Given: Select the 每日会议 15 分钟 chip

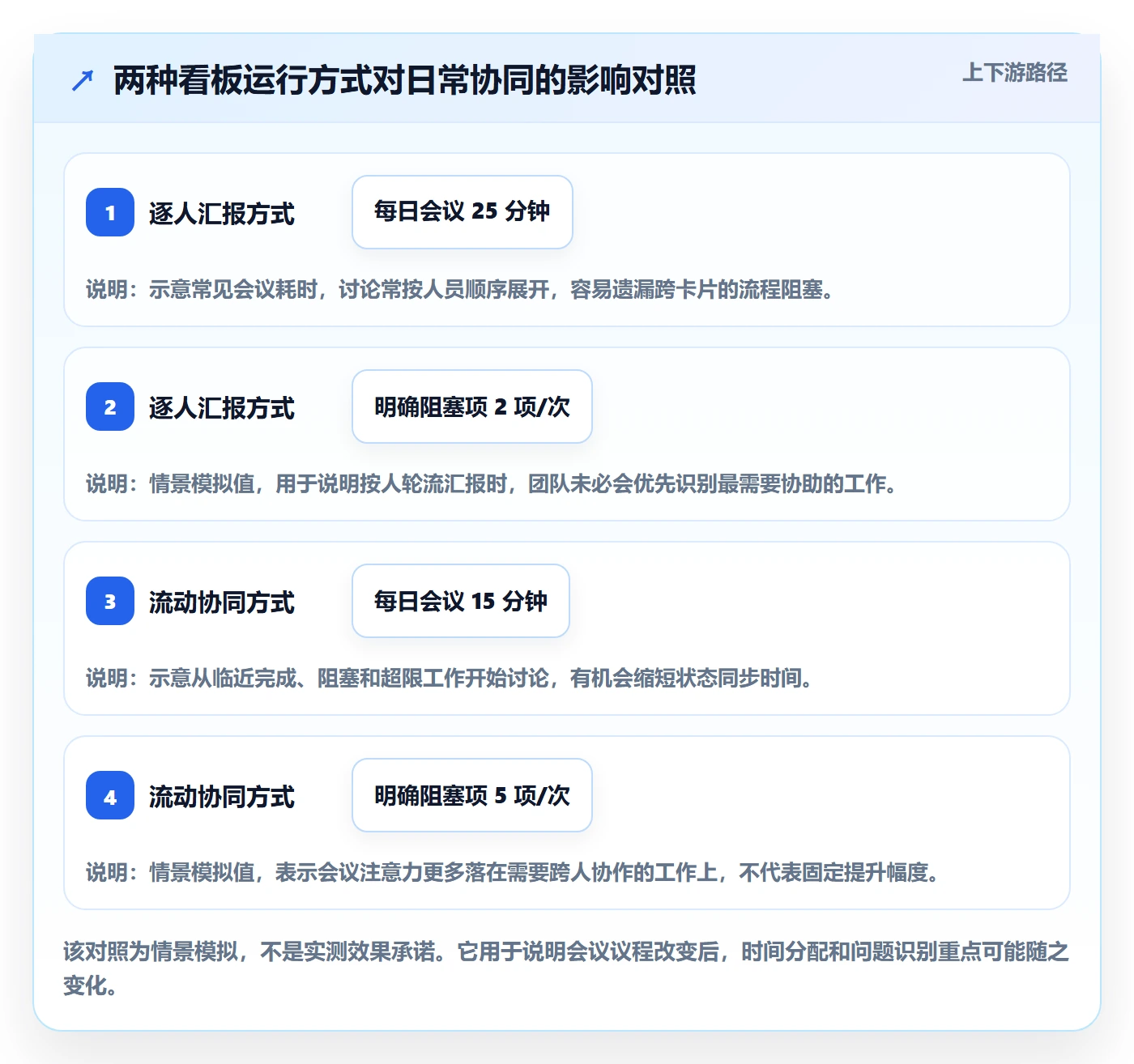Looking at the screenshot, I should pyautogui.click(x=461, y=601).
